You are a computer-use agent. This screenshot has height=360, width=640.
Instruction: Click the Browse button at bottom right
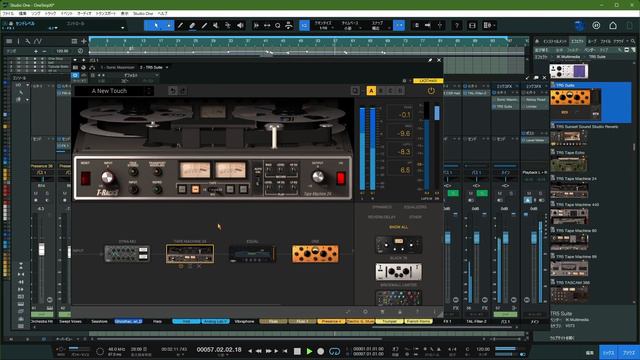coord(629,353)
